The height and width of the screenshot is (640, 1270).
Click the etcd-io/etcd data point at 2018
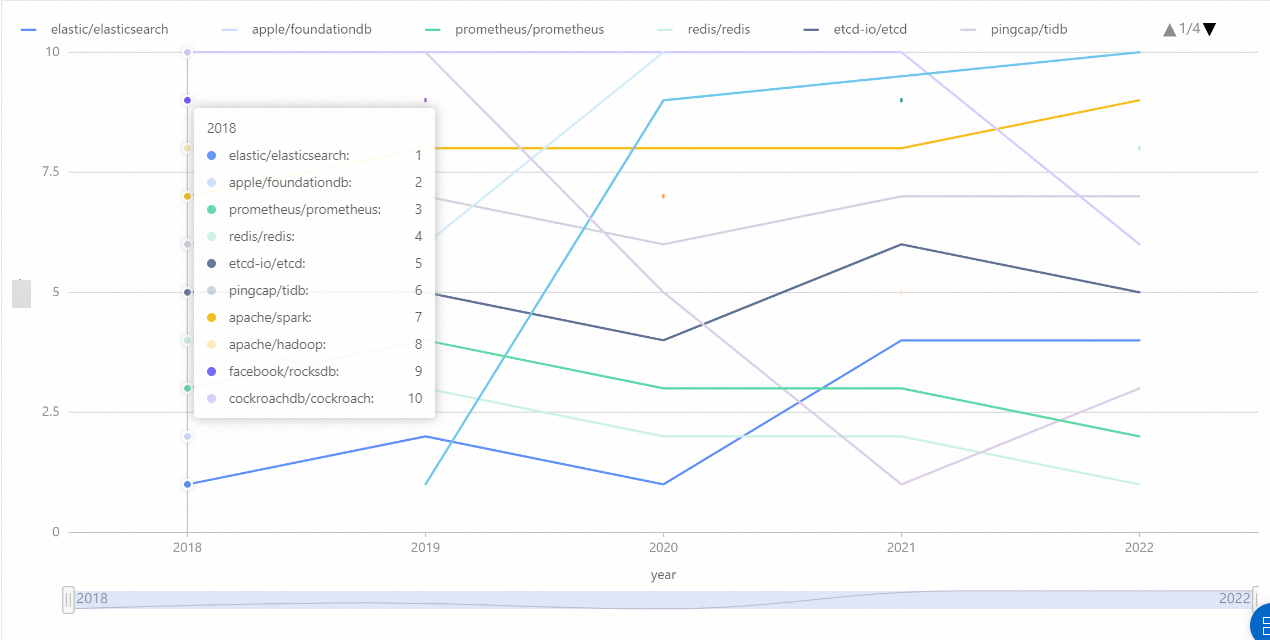tap(187, 292)
